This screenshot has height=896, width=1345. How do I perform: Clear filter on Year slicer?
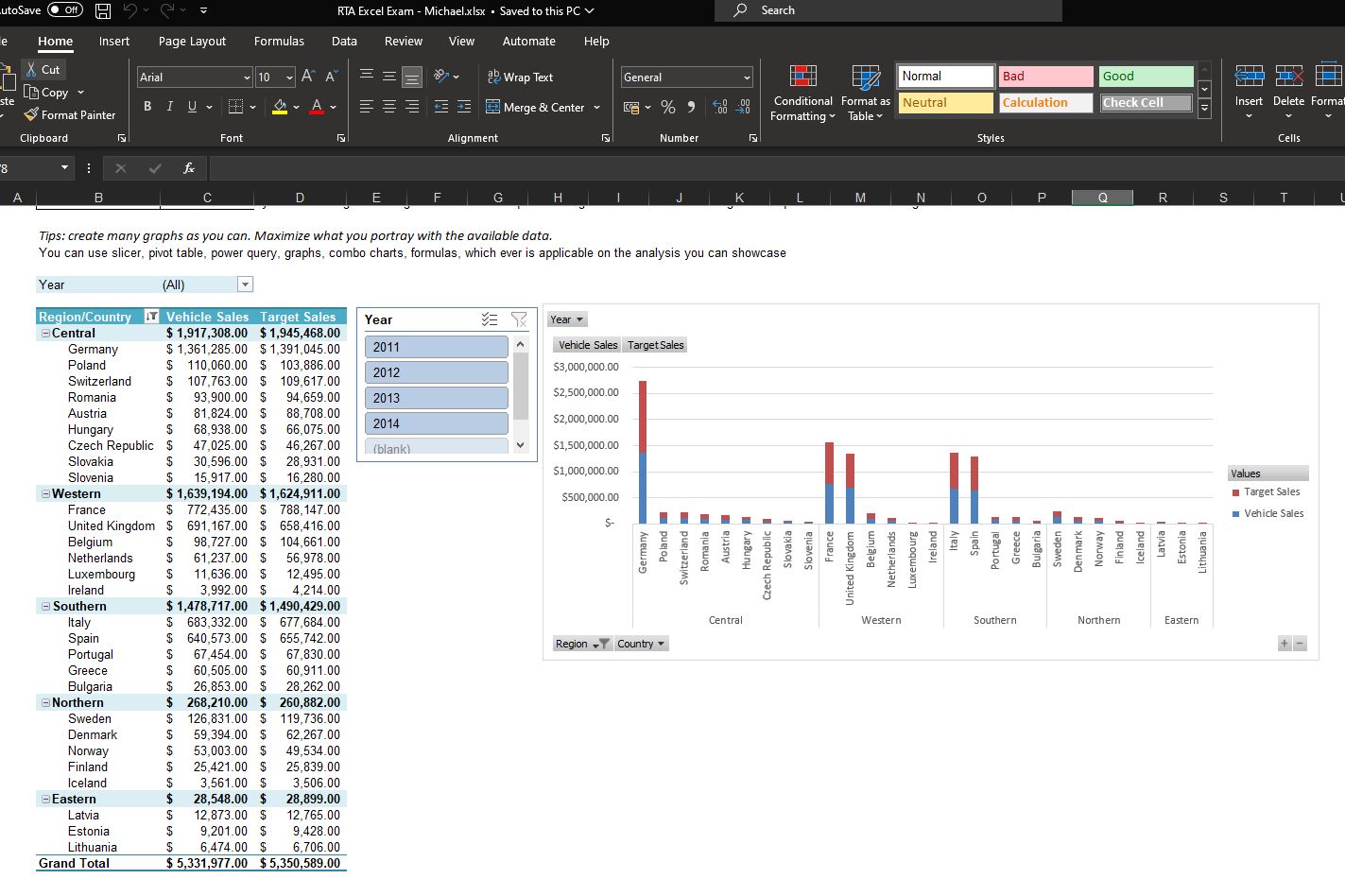tap(519, 319)
